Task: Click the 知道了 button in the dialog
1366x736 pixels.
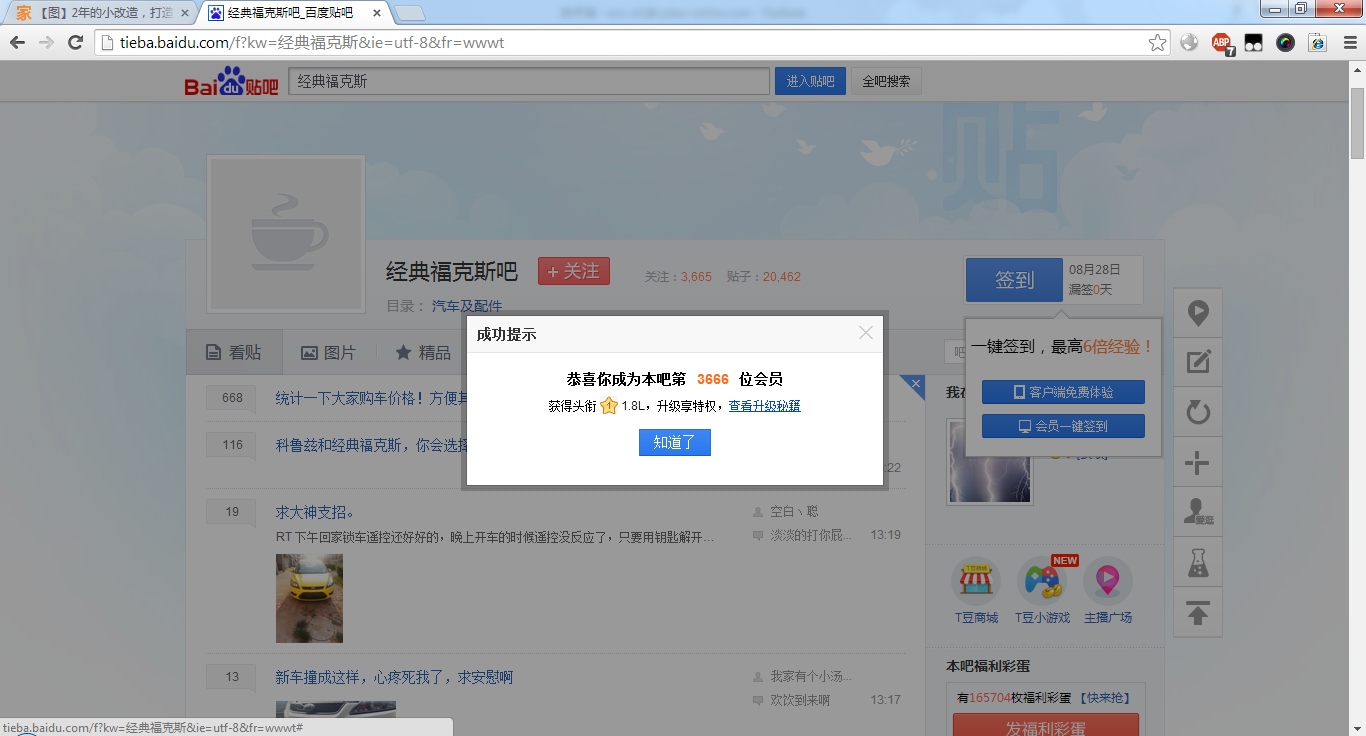Action: [675, 442]
